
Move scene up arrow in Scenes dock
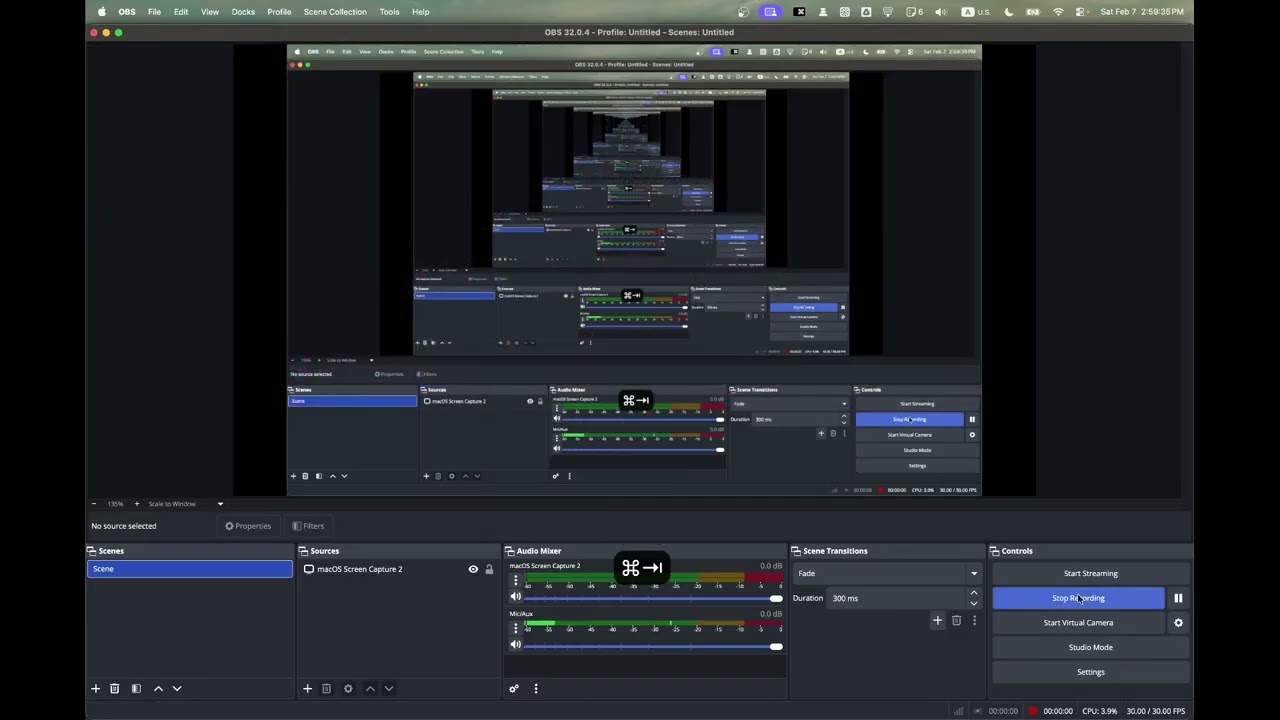[158, 688]
